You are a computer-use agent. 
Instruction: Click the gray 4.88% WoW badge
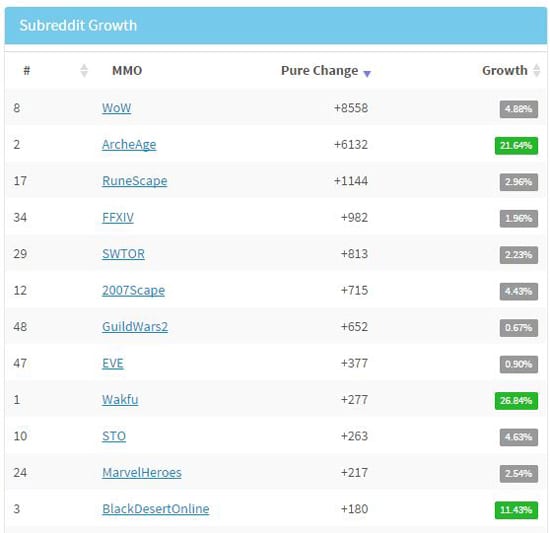coord(519,109)
